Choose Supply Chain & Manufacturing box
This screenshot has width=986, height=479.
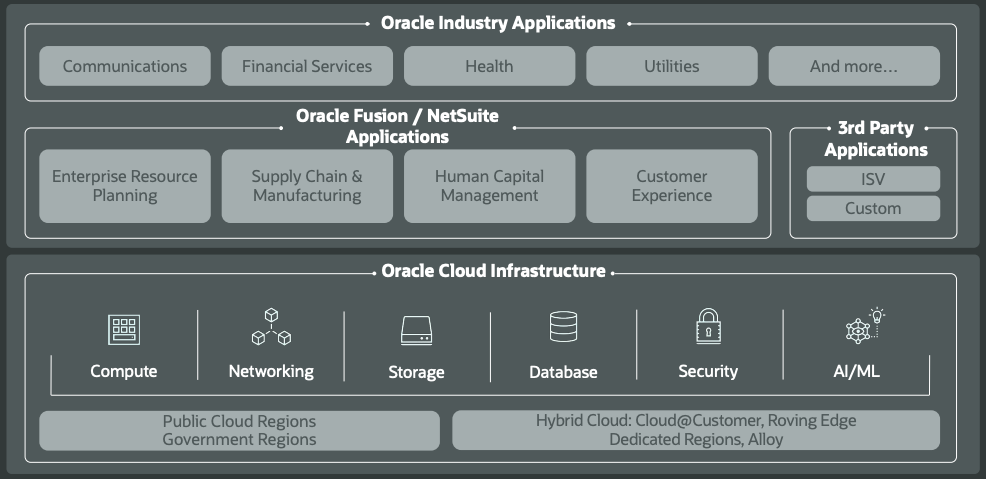(307, 186)
